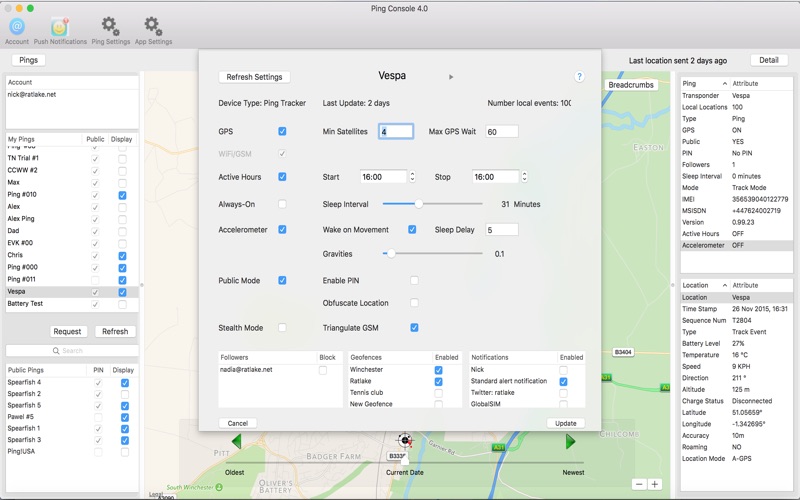
Task: Zoom in the map with plus button
Action: click(655, 484)
